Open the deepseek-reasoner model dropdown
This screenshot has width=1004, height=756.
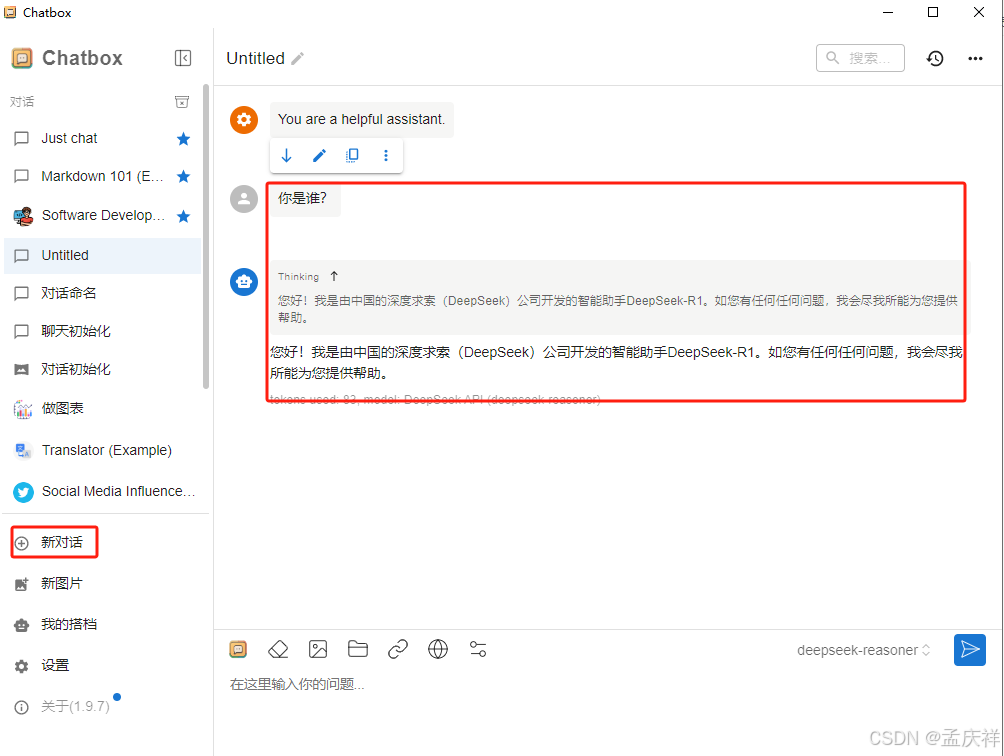[863, 650]
